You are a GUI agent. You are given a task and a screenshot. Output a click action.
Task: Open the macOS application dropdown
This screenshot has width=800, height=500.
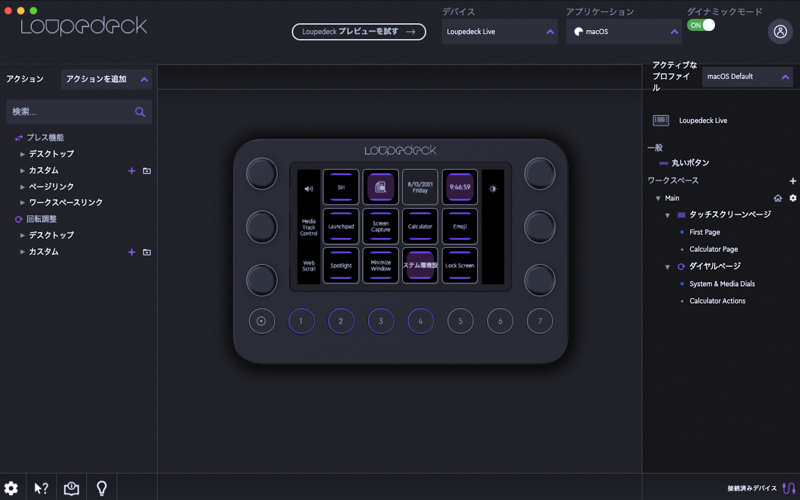tap(624, 32)
